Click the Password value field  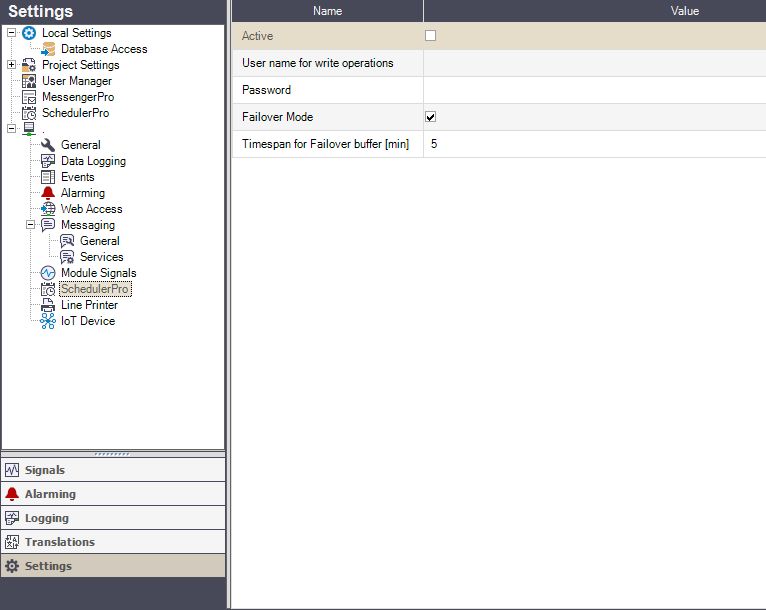(x=595, y=90)
